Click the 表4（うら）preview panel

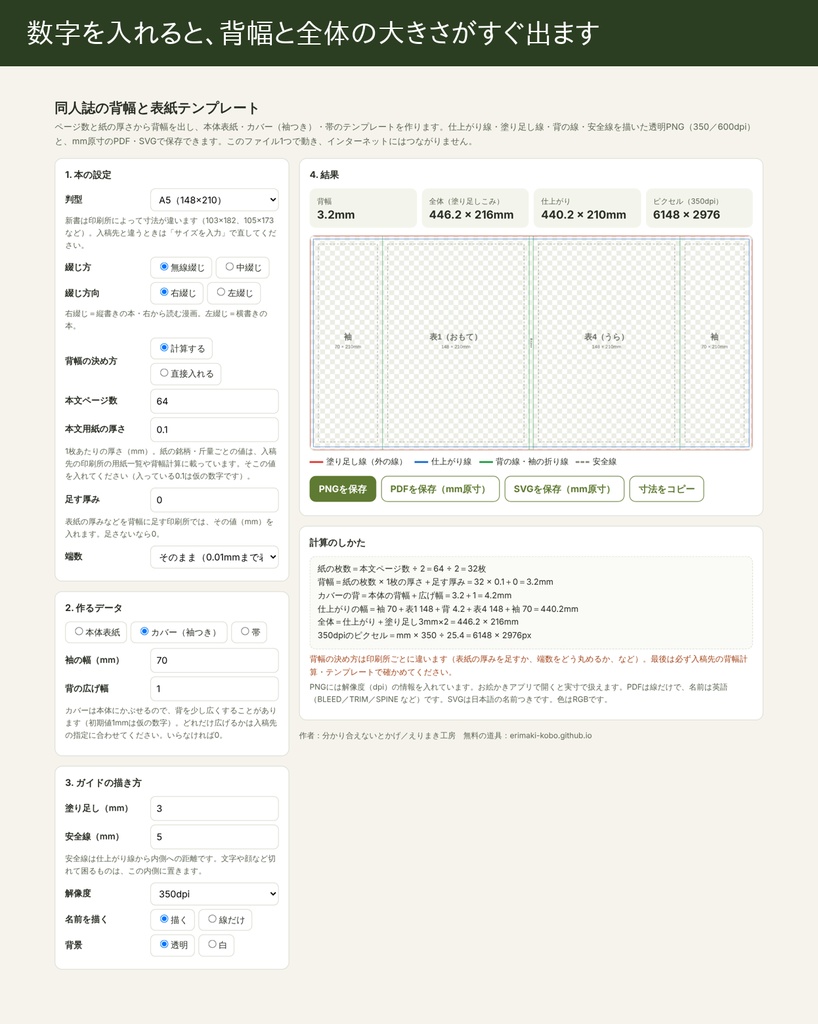click(x=606, y=343)
